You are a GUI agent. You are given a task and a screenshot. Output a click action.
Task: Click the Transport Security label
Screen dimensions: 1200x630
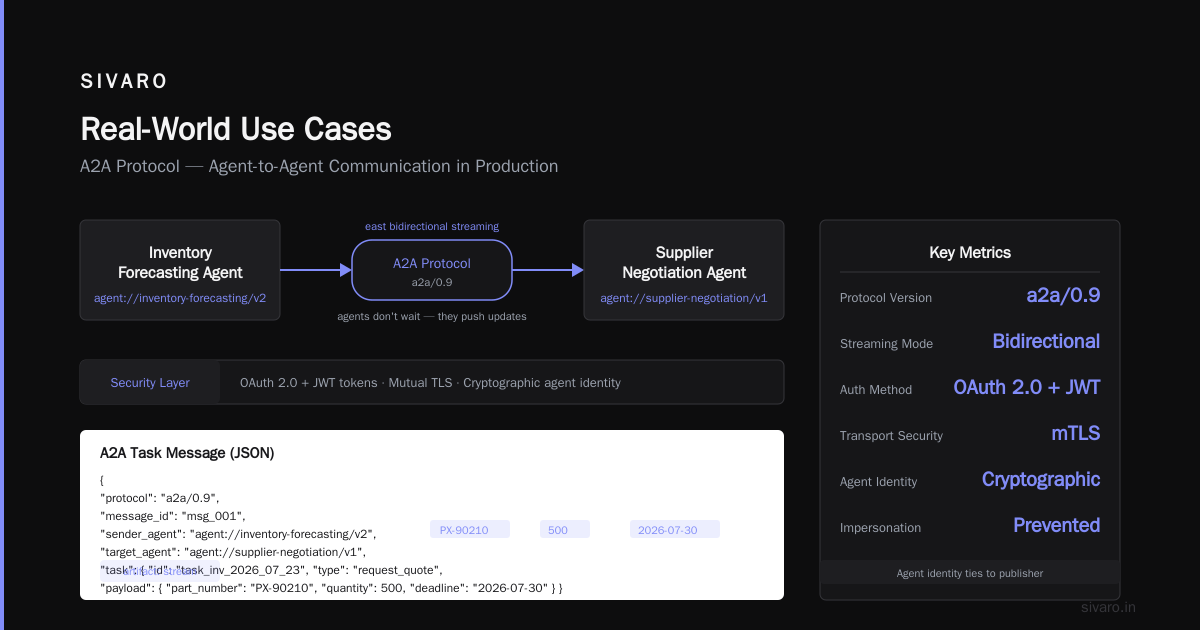(891, 436)
